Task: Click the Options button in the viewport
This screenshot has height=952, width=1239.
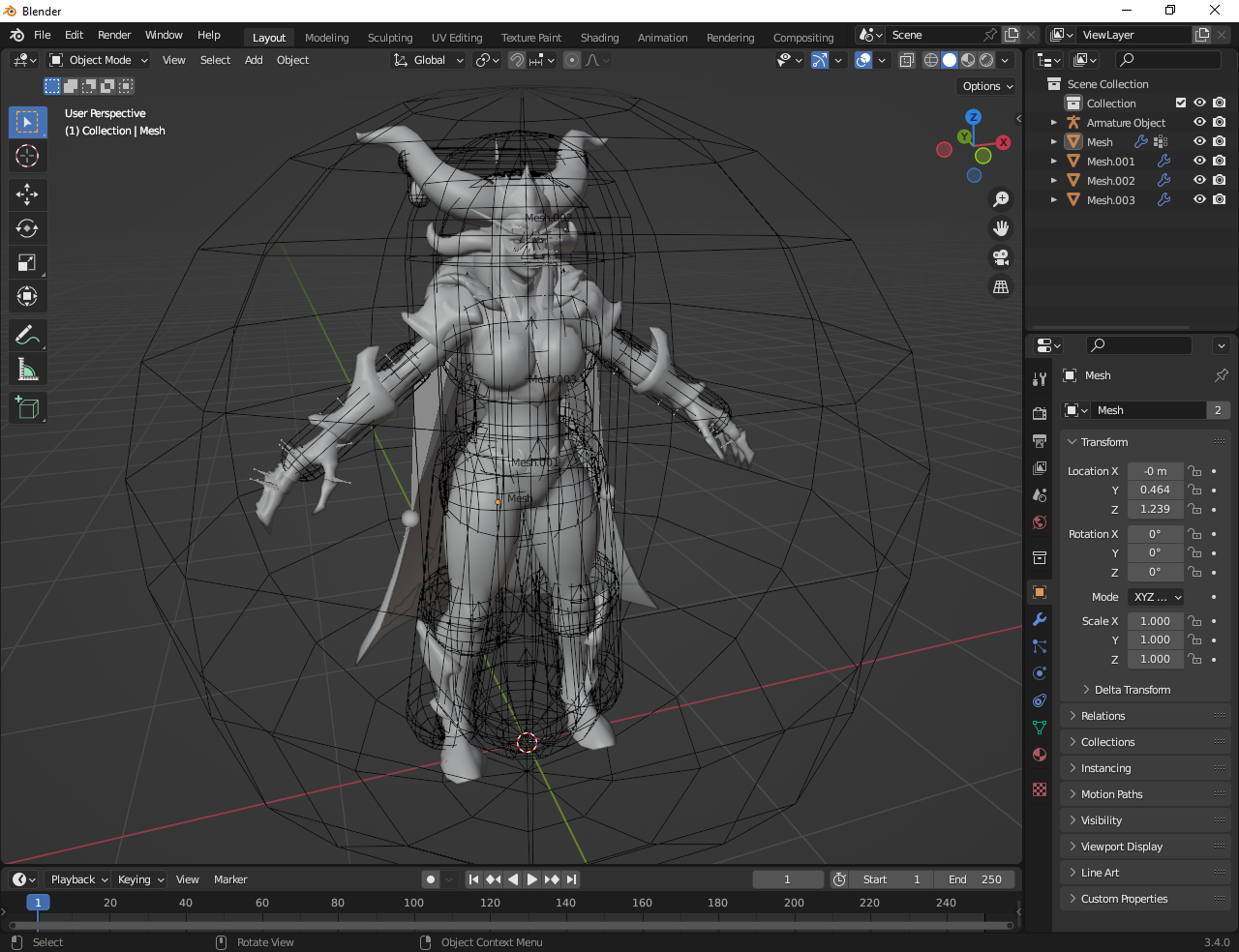Action: point(987,86)
